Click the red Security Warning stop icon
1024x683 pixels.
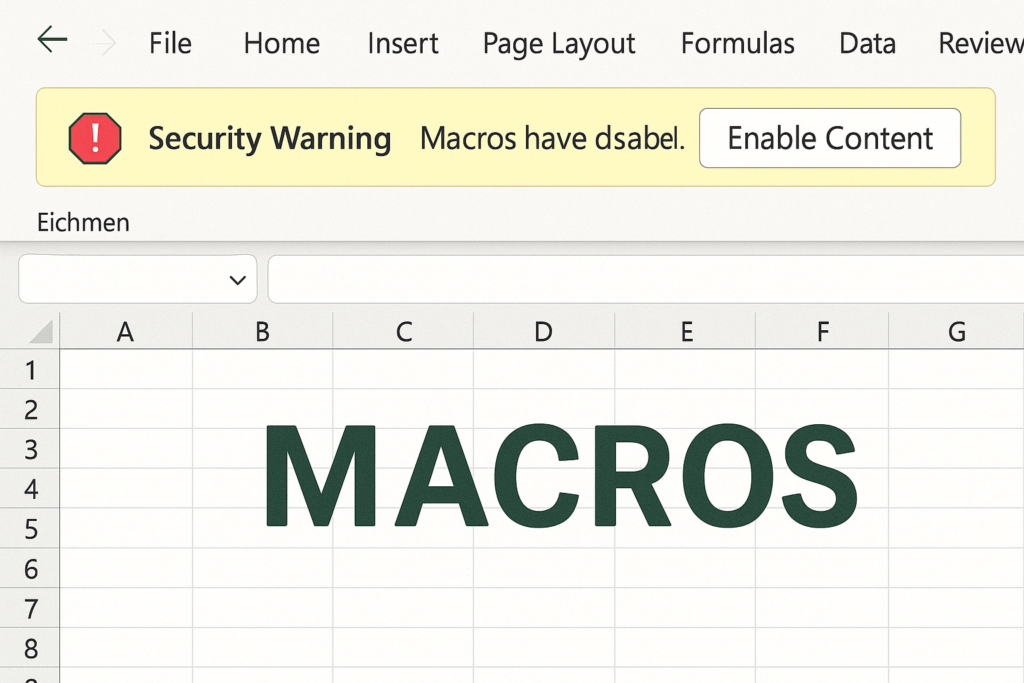[95, 138]
